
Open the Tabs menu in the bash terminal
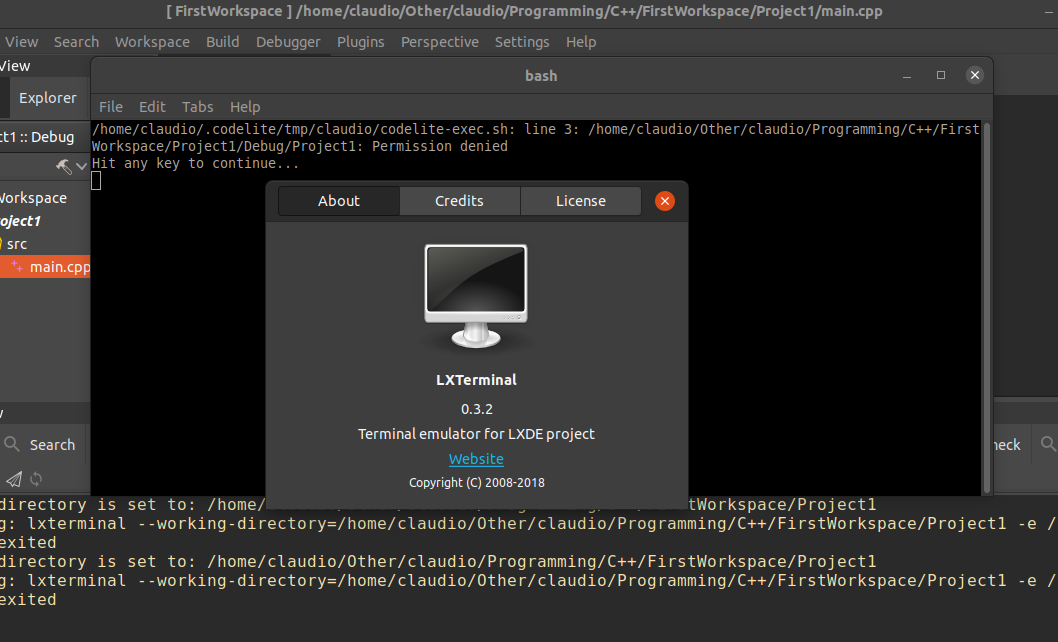[197, 106]
